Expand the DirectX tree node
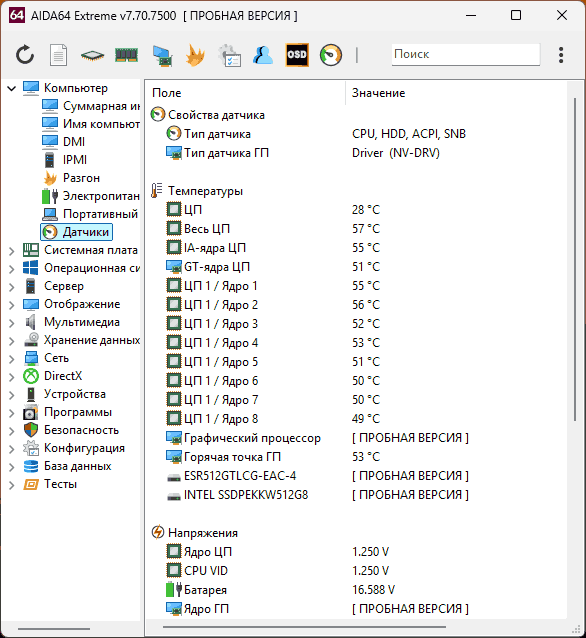Viewport: 586px width, 638px height. coord(12,376)
